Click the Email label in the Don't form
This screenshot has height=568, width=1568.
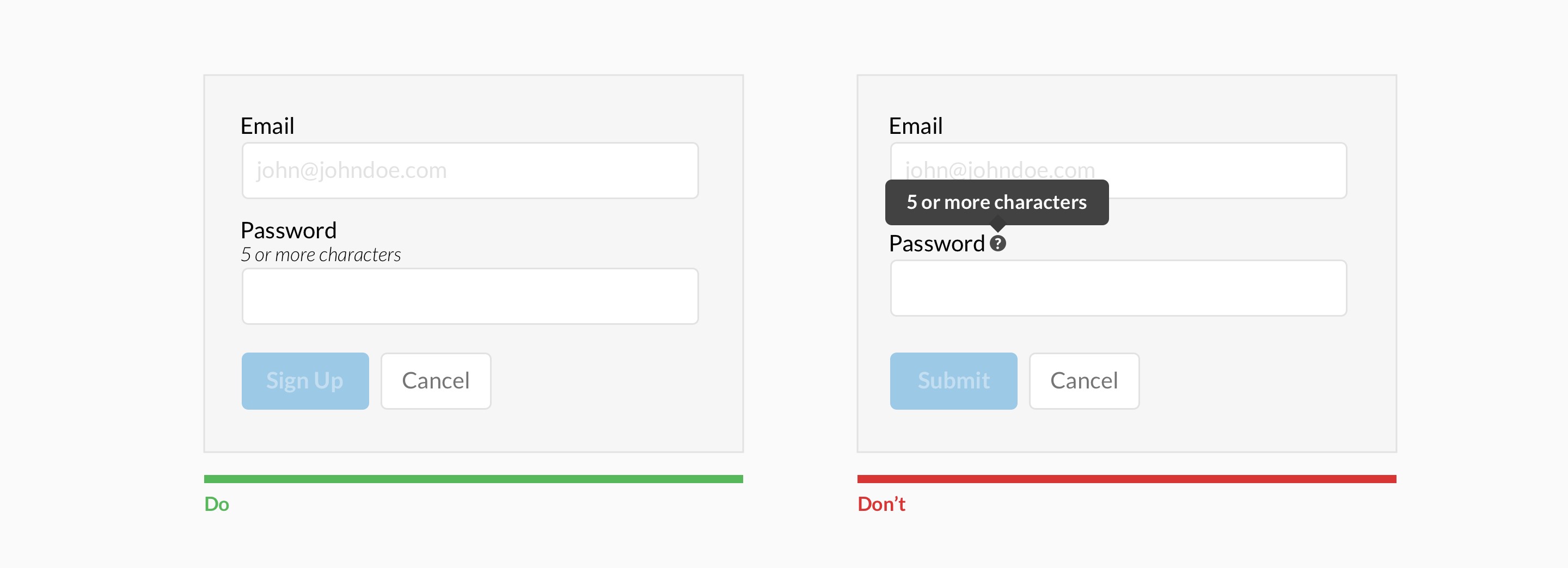(915, 126)
